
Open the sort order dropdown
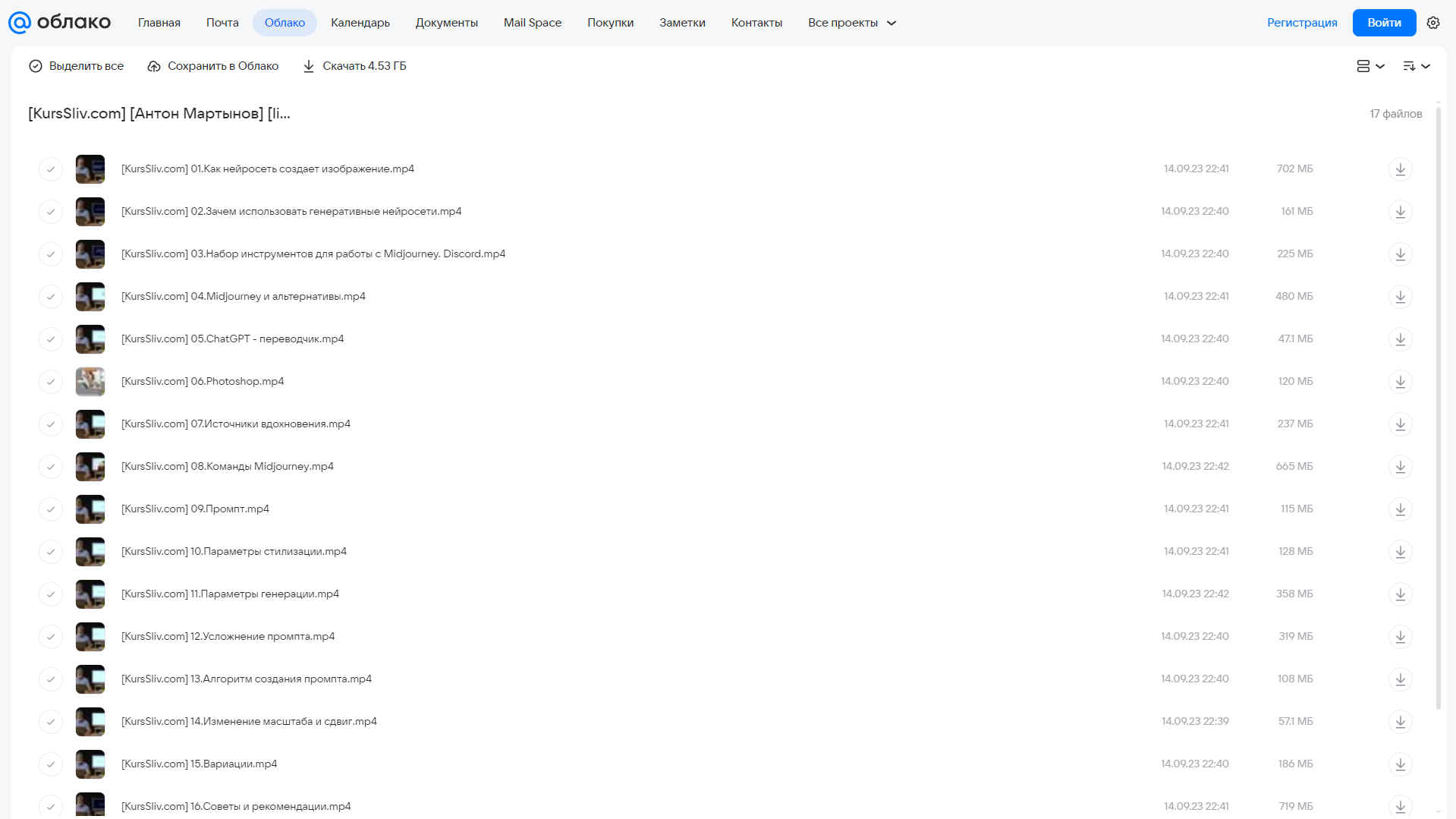coord(1416,66)
